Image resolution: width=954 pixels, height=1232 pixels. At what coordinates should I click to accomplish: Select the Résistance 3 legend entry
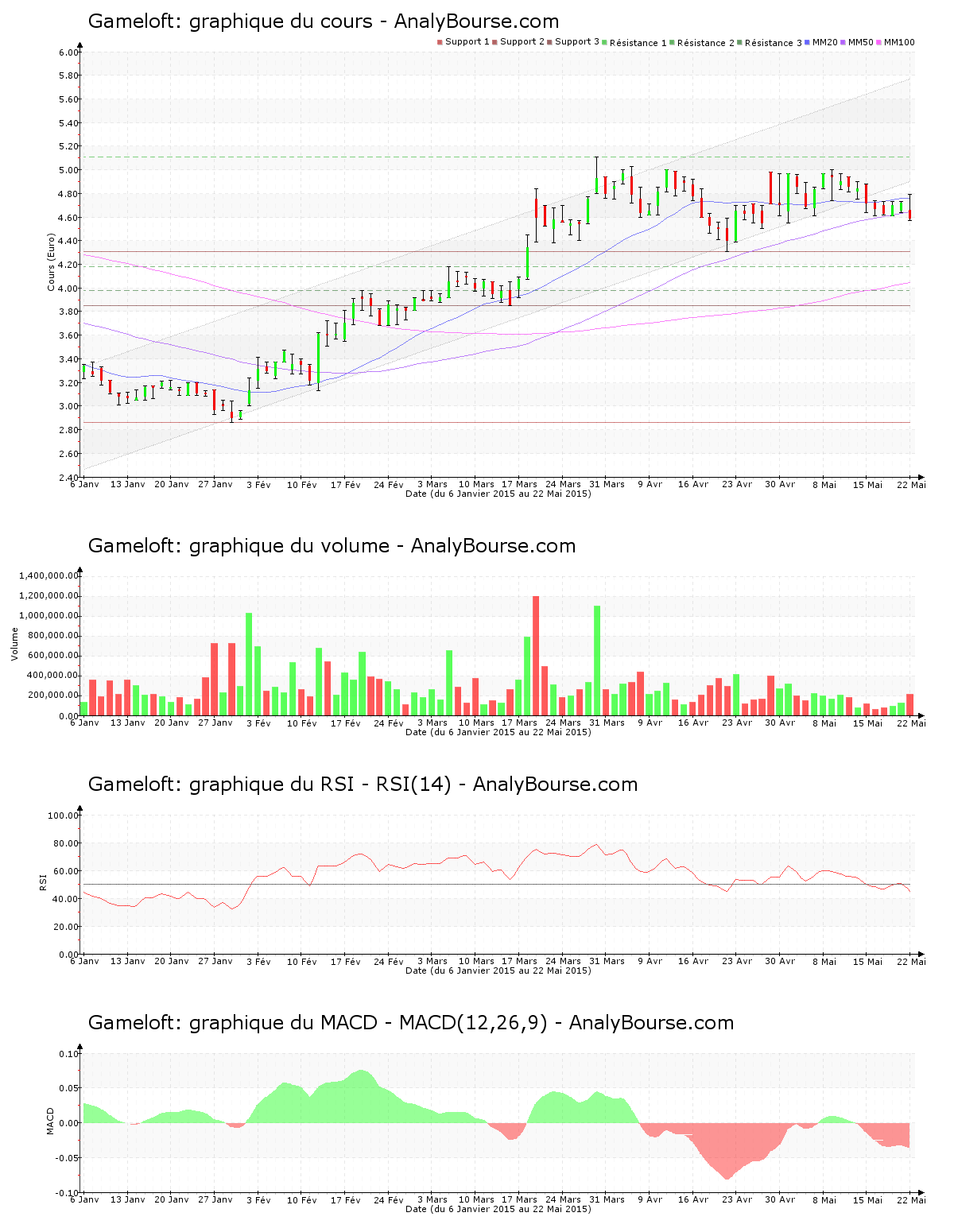(x=770, y=43)
